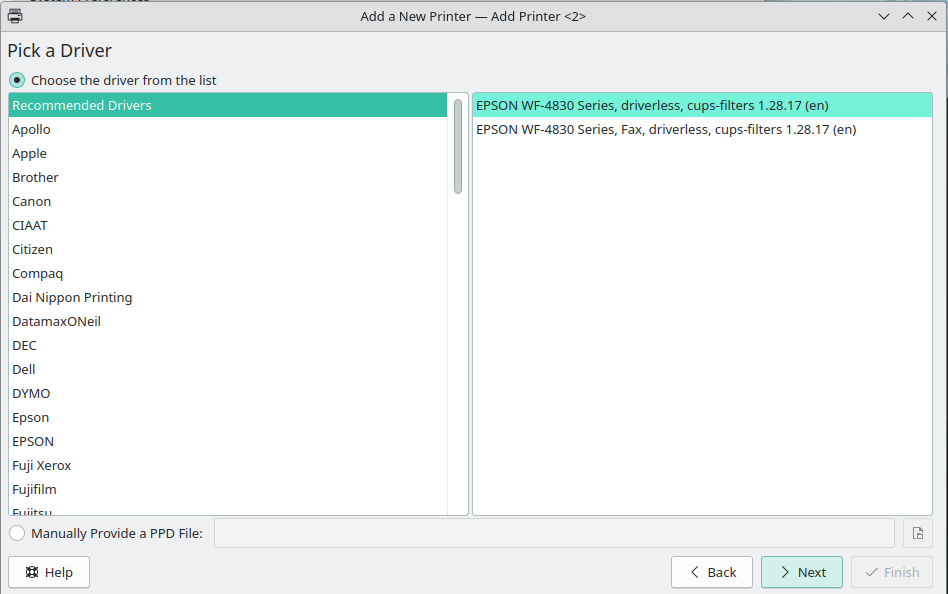The height and width of the screenshot is (594, 948).
Task: Select DatamaxONeil manufacturer
Action: [x=228, y=321]
